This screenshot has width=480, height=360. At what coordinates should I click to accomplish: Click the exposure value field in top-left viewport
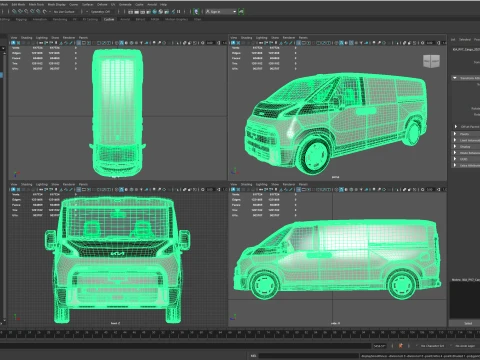[210, 43]
